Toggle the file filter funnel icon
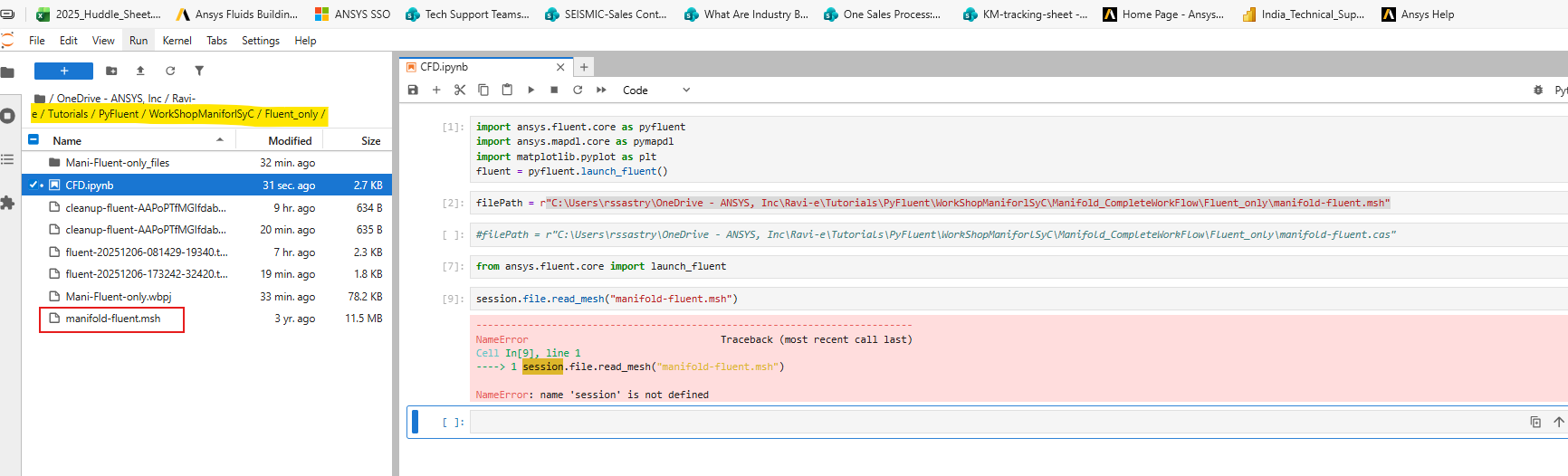The image size is (1568, 476). point(199,71)
